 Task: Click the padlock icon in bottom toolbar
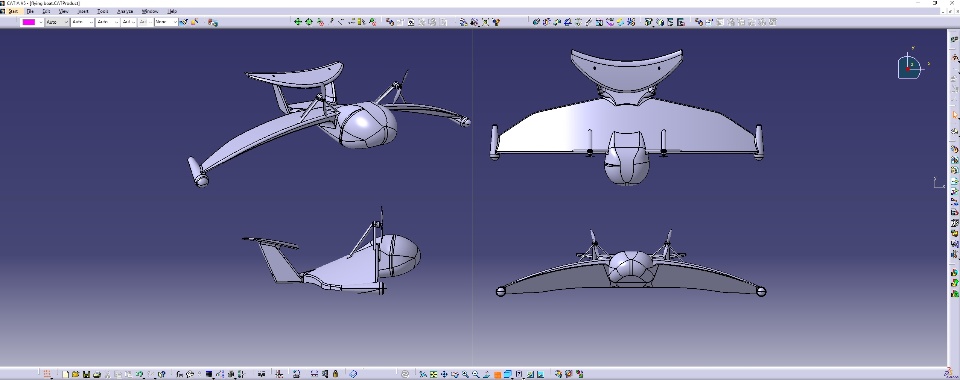(x=335, y=374)
